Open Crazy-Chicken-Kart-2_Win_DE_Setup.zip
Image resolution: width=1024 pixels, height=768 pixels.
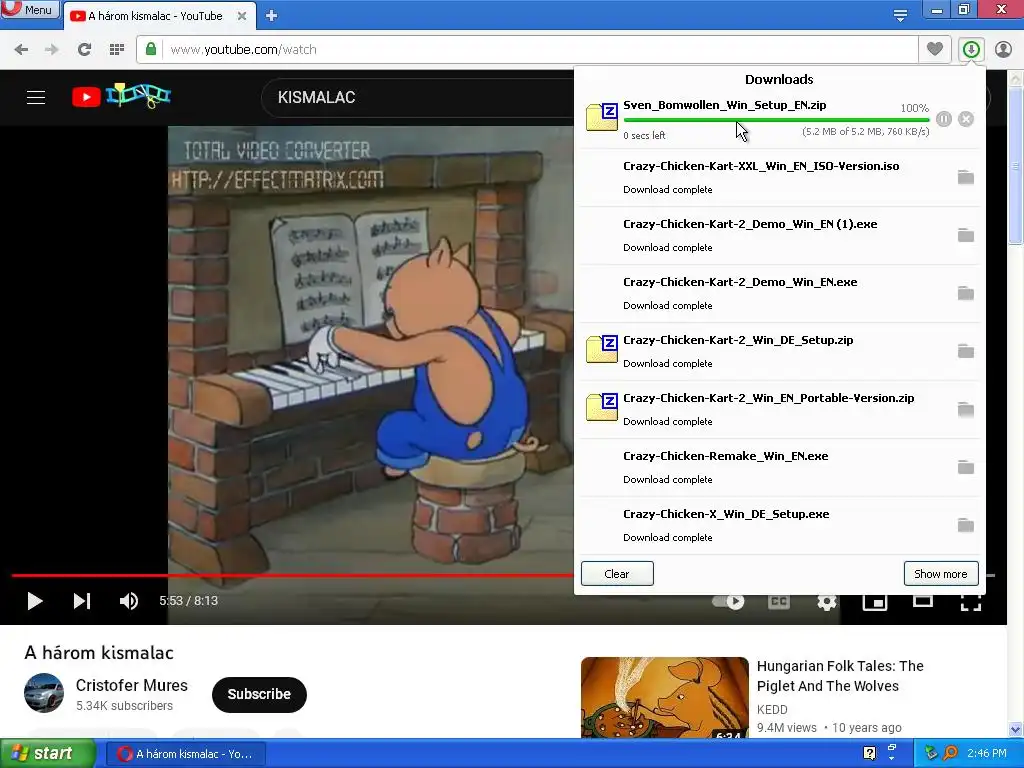pyautogui.click(x=738, y=340)
